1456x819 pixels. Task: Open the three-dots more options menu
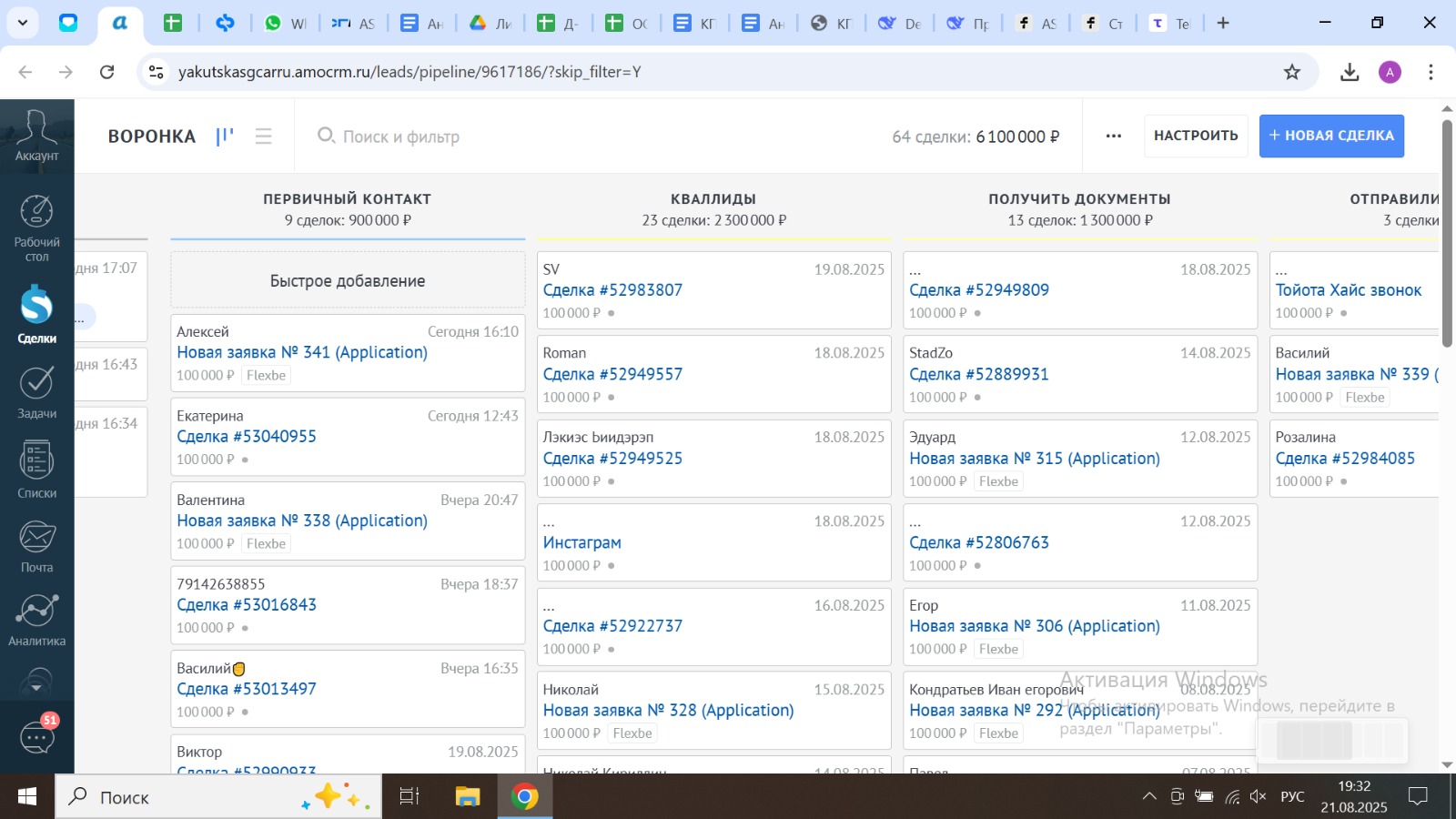(x=1114, y=136)
